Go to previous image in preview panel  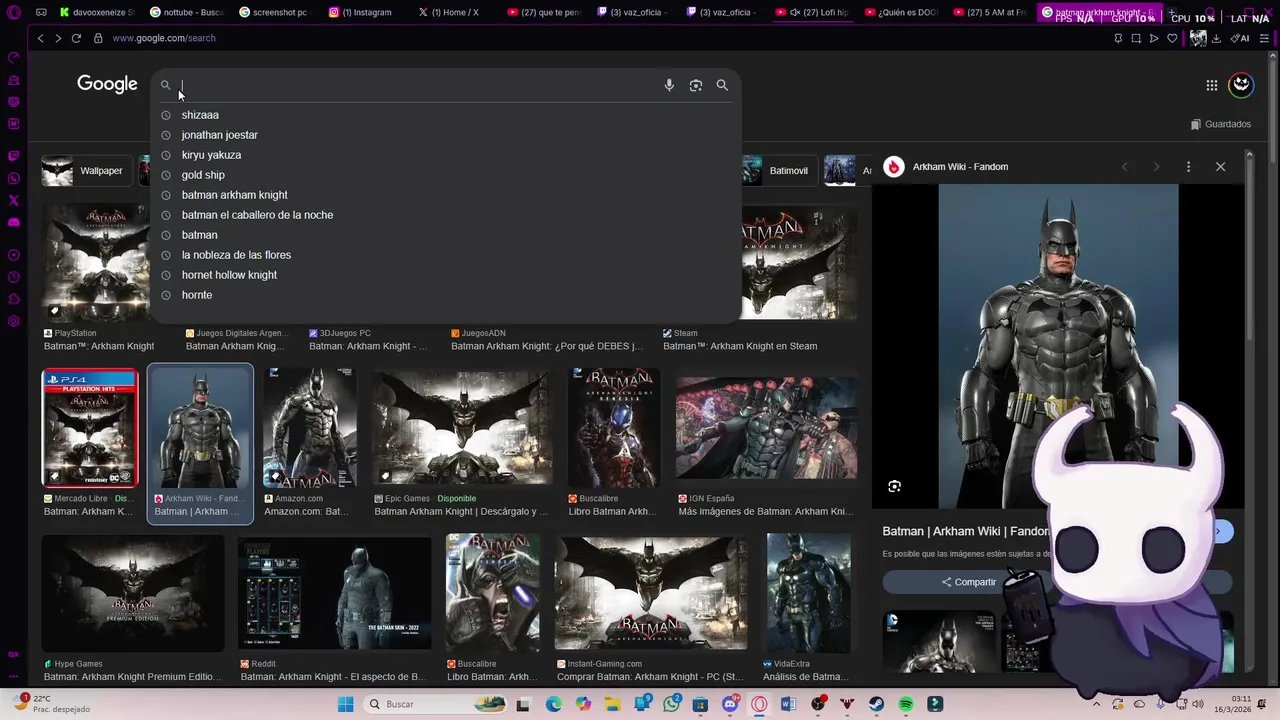(1124, 167)
